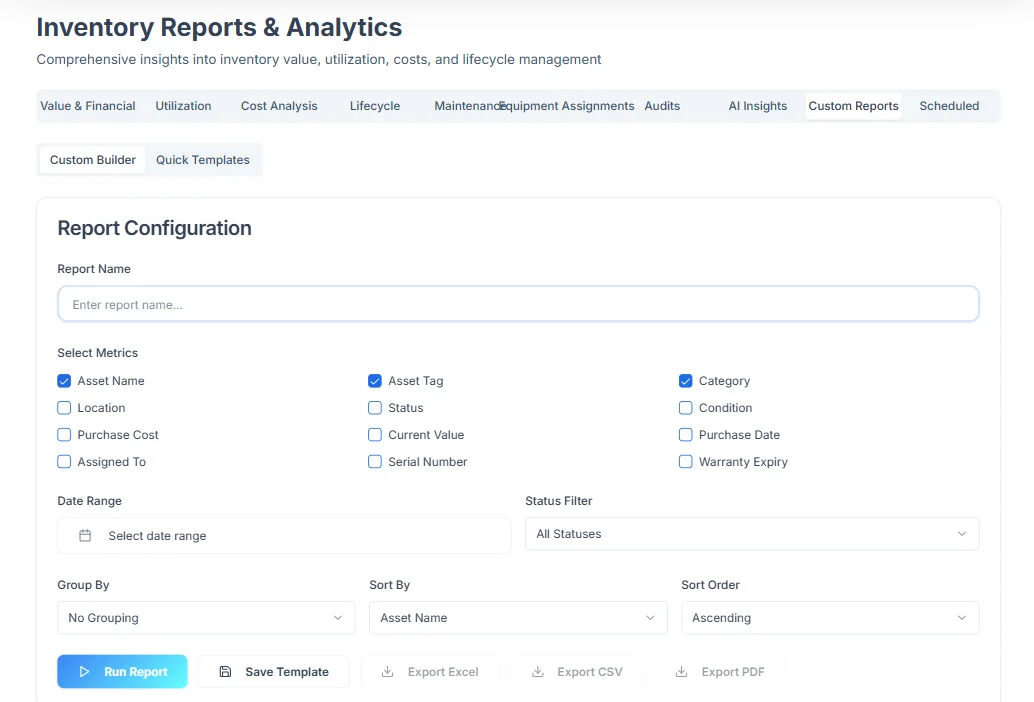Enable the Purchase Cost checkbox

click(64, 435)
